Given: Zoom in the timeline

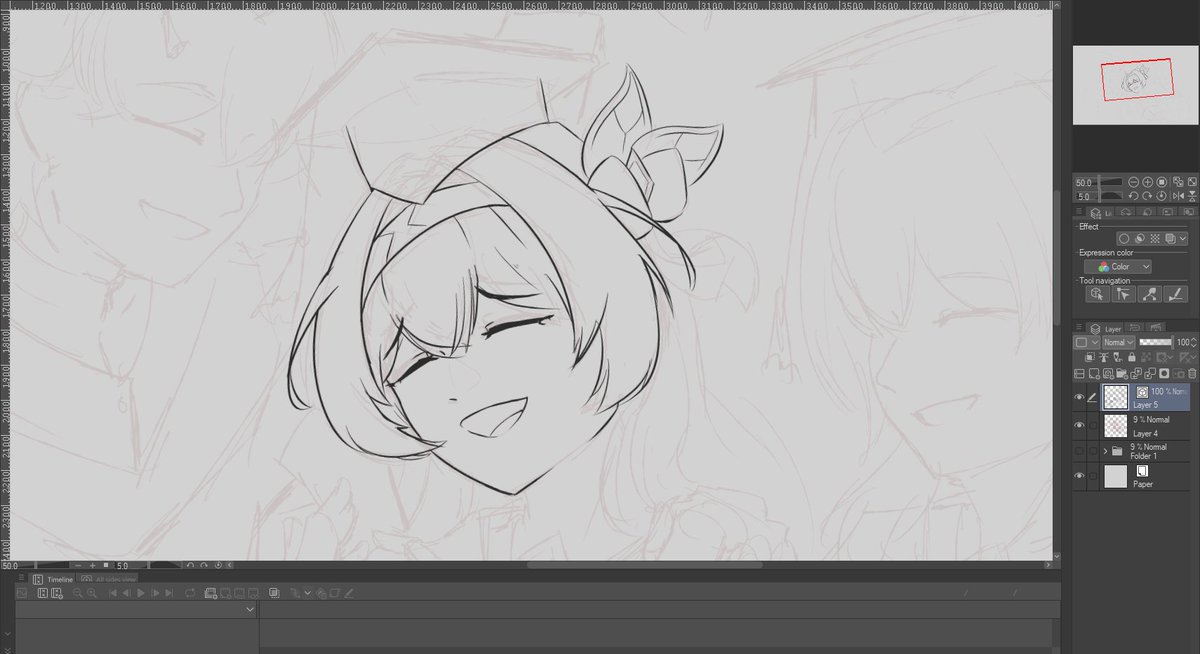Looking at the screenshot, I should [x=92, y=593].
